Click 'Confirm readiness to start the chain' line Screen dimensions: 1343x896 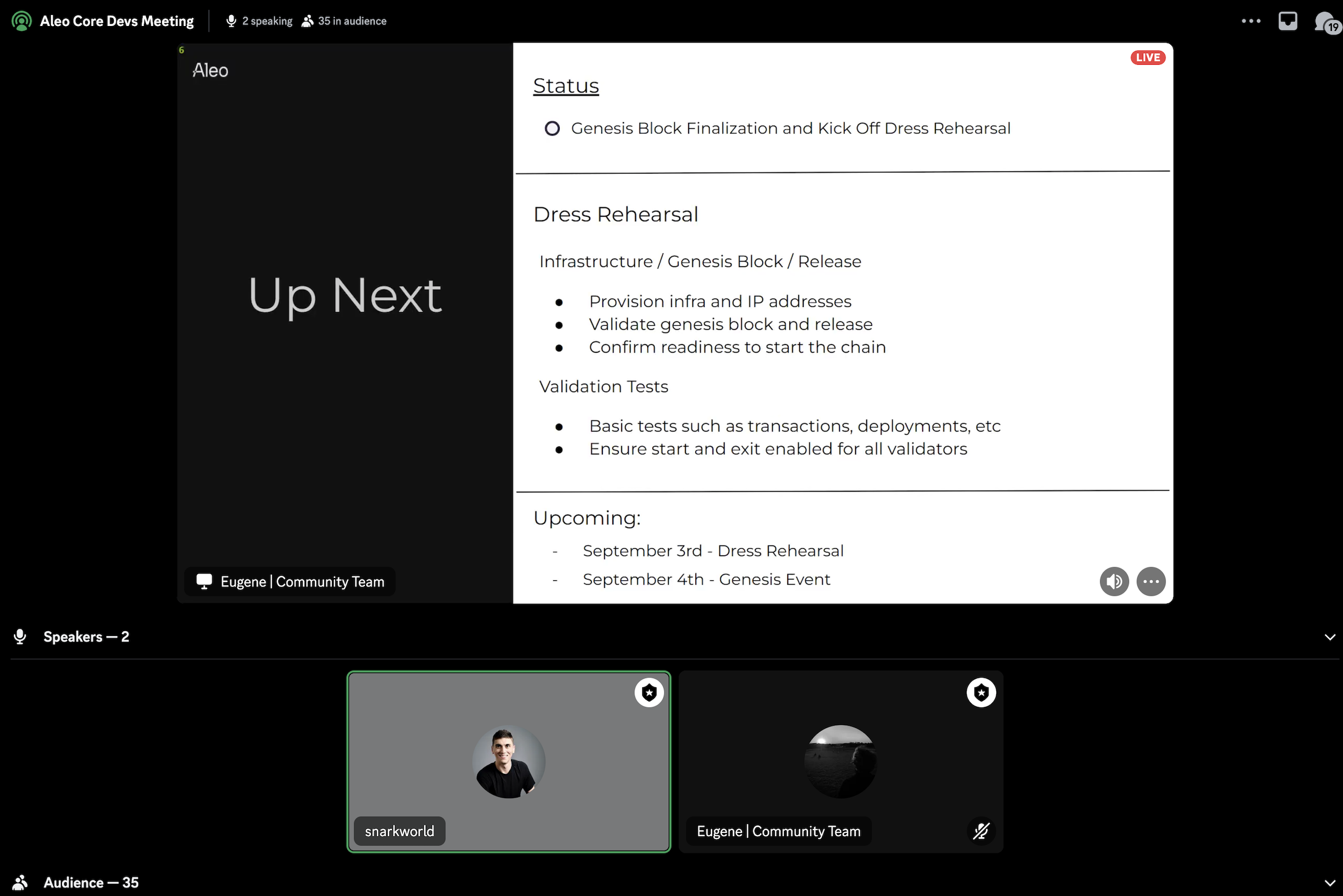click(x=737, y=347)
